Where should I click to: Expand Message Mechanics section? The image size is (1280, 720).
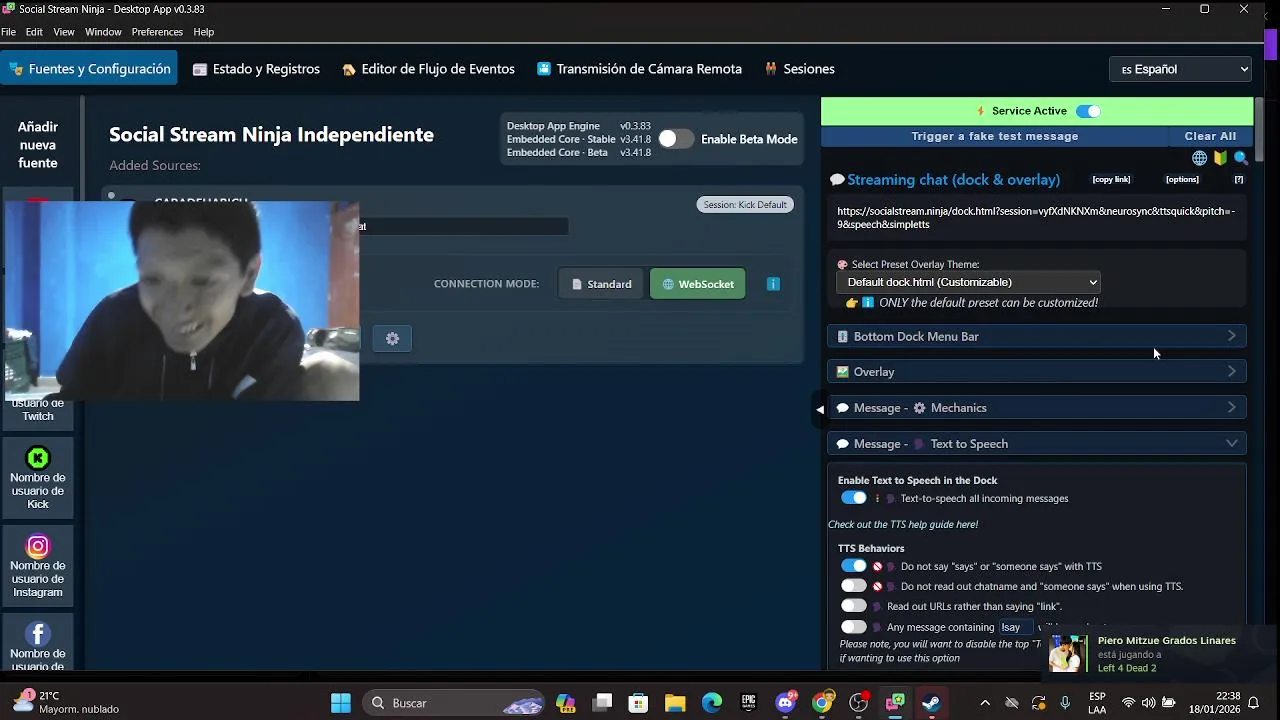coord(1037,408)
